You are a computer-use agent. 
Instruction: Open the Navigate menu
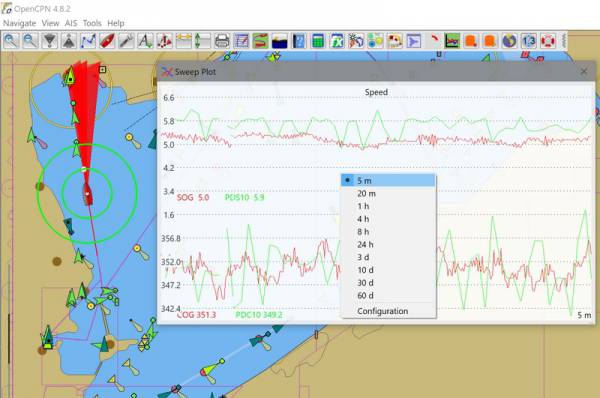[20, 23]
